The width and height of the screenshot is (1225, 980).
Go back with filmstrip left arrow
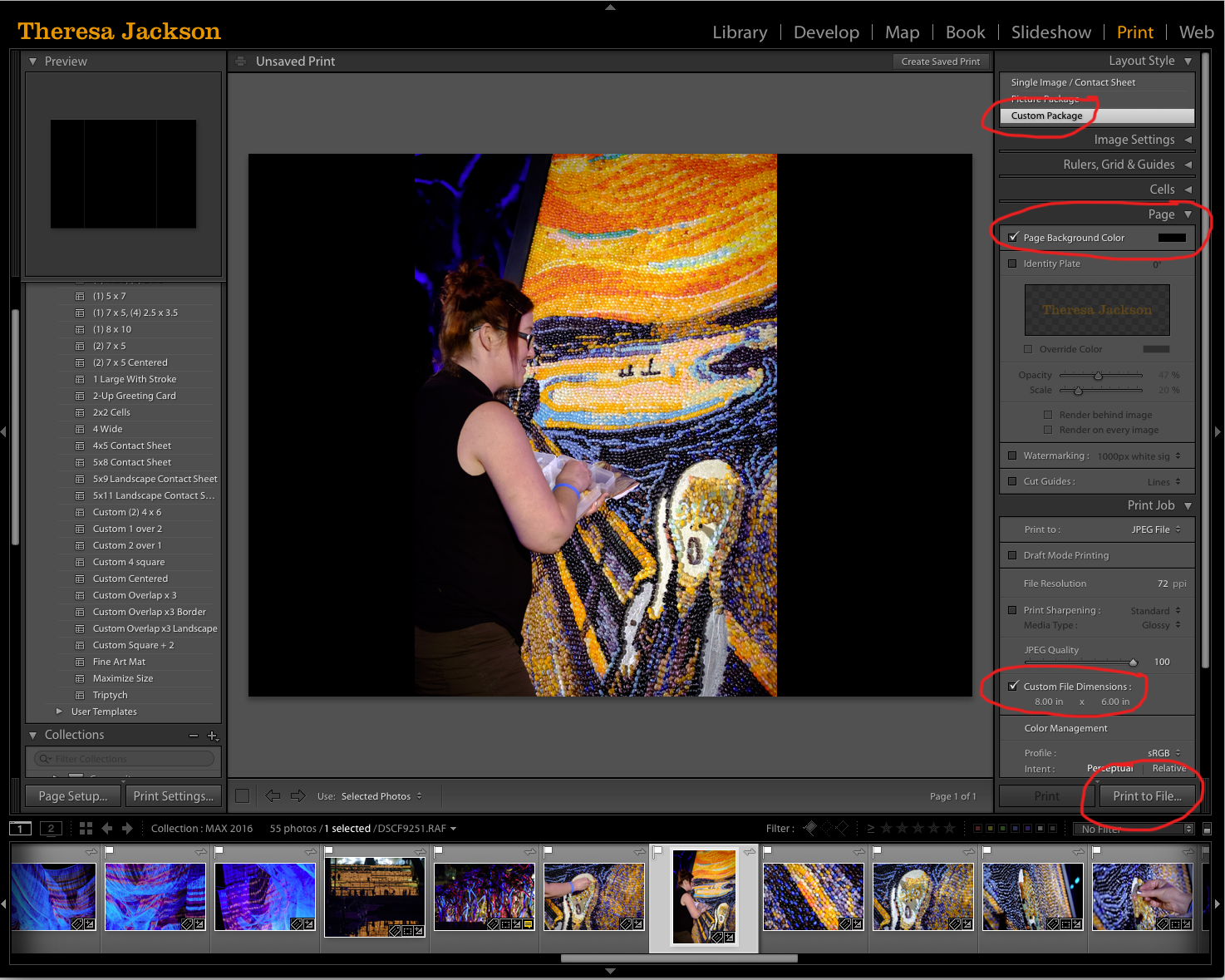pyautogui.click(x=106, y=828)
